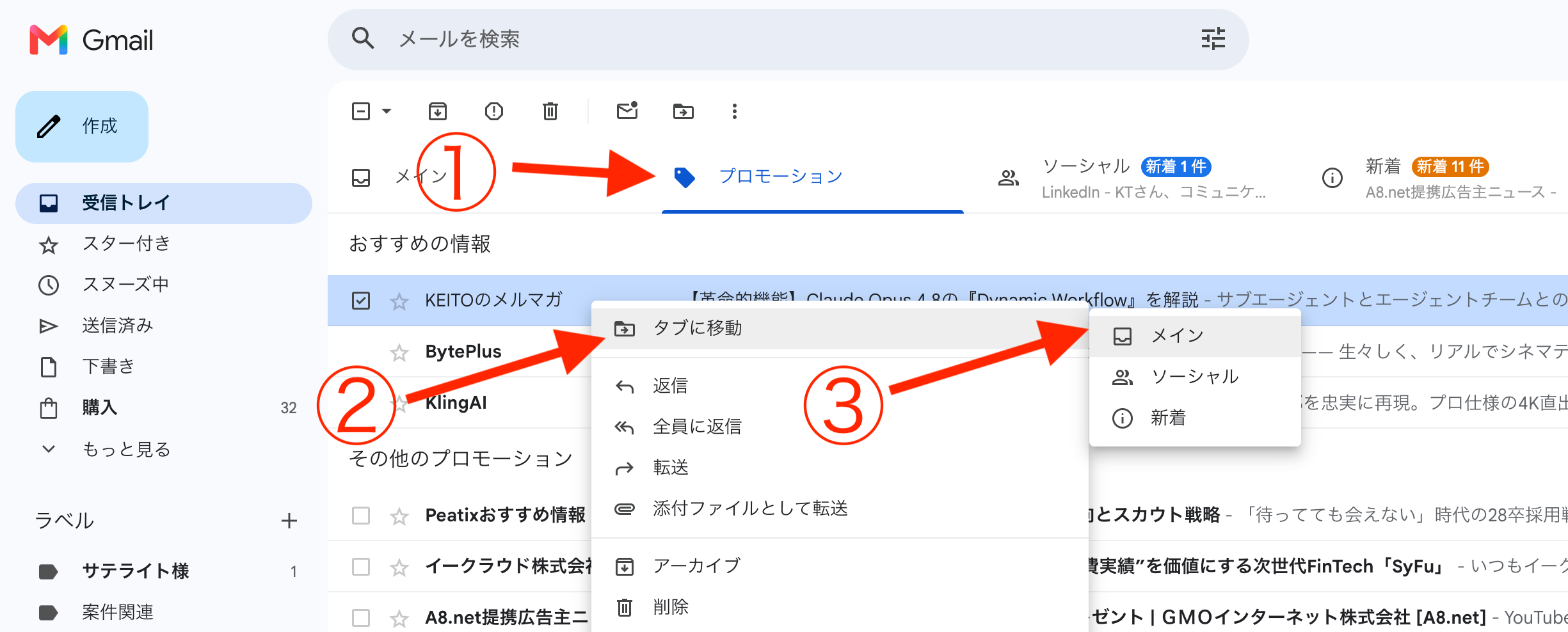Click the 新着 1 件 badge
This screenshot has height=632, width=1568.
point(1176,167)
